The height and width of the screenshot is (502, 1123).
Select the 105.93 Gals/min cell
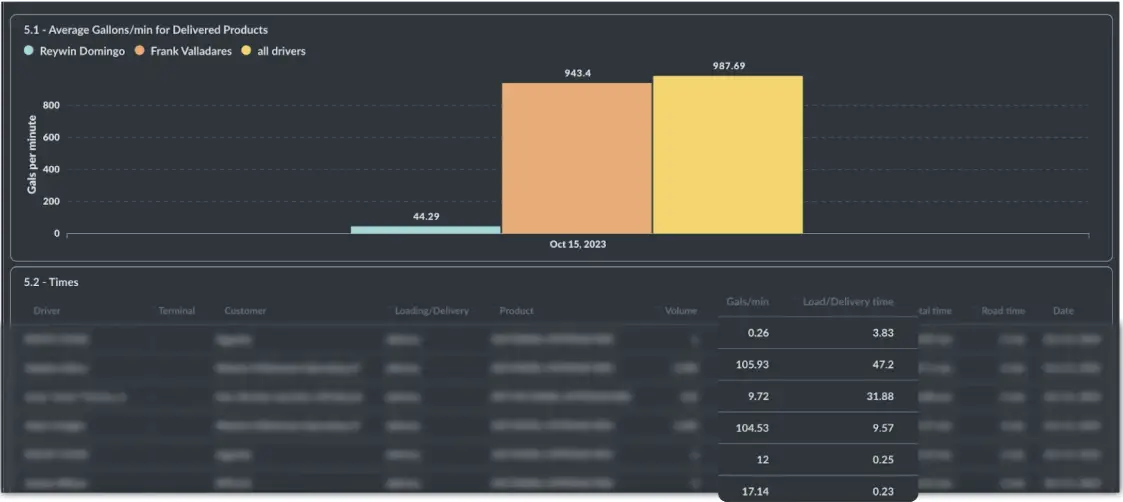point(752,364)
